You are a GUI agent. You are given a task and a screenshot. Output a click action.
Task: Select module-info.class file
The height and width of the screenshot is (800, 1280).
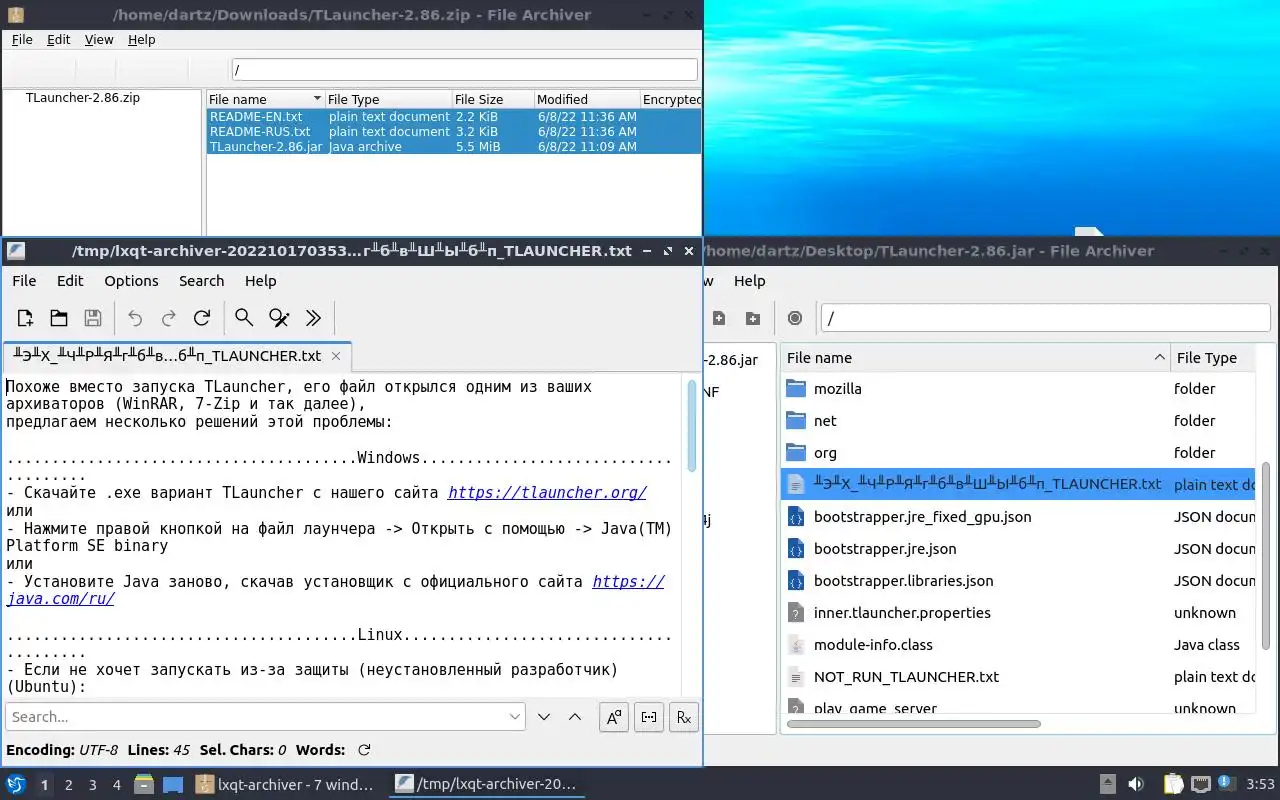point(1018,645)
